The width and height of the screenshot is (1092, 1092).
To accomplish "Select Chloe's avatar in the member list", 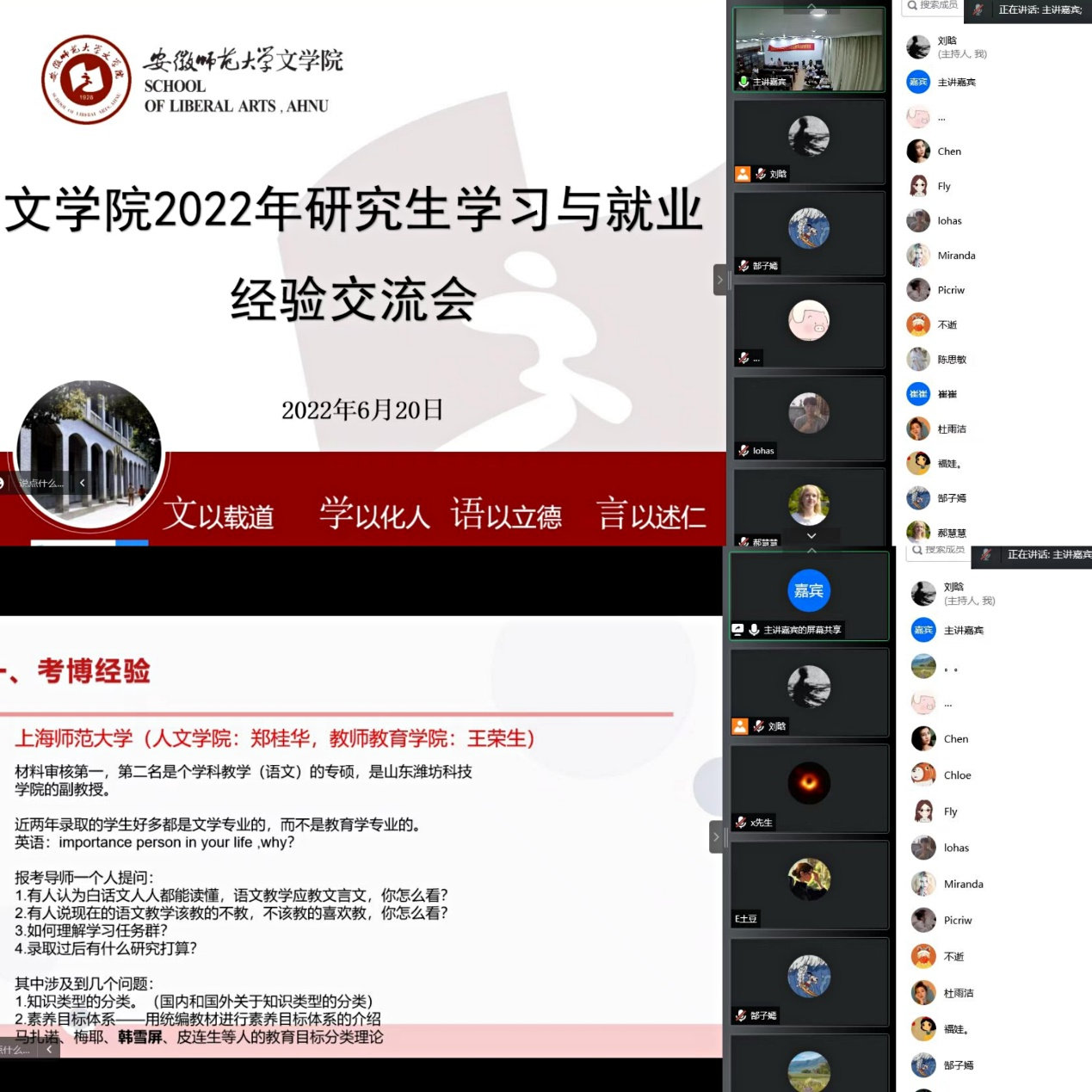I will click(x=923, y=774).
